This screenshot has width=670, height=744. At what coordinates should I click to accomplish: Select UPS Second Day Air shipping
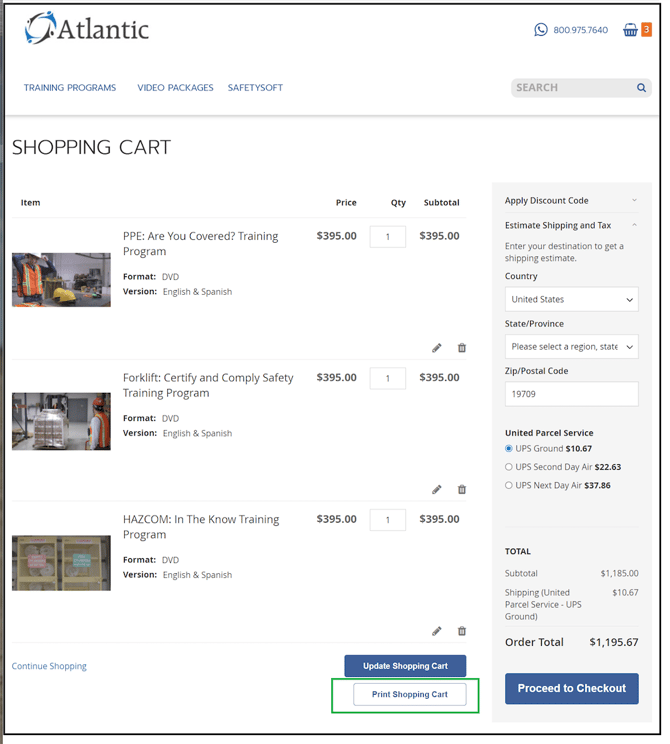pyautogui.click(x=510, y=467)
